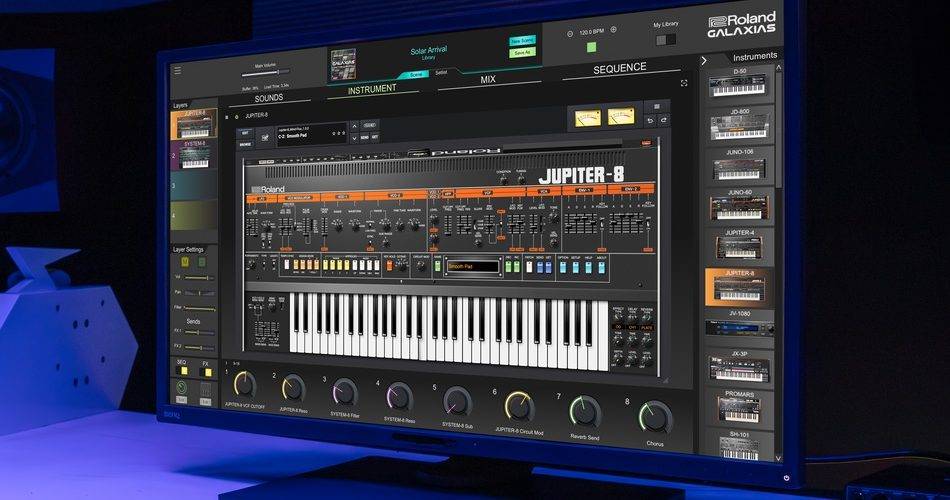
Task: Increase tempo with the plus icon
Action: point(613,30)
